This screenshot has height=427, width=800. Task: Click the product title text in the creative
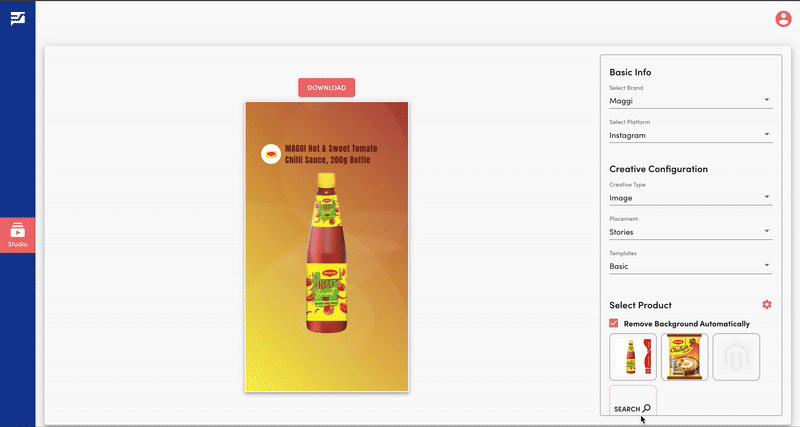click(331, 154)
